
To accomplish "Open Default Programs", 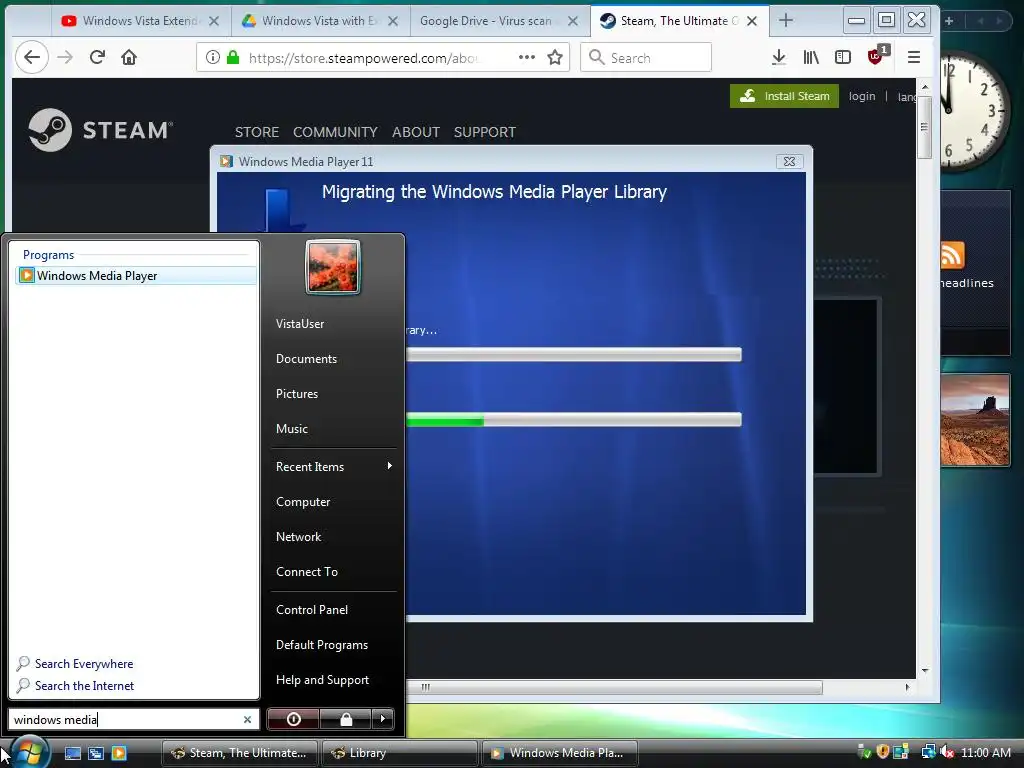I will tap(322, 645).
